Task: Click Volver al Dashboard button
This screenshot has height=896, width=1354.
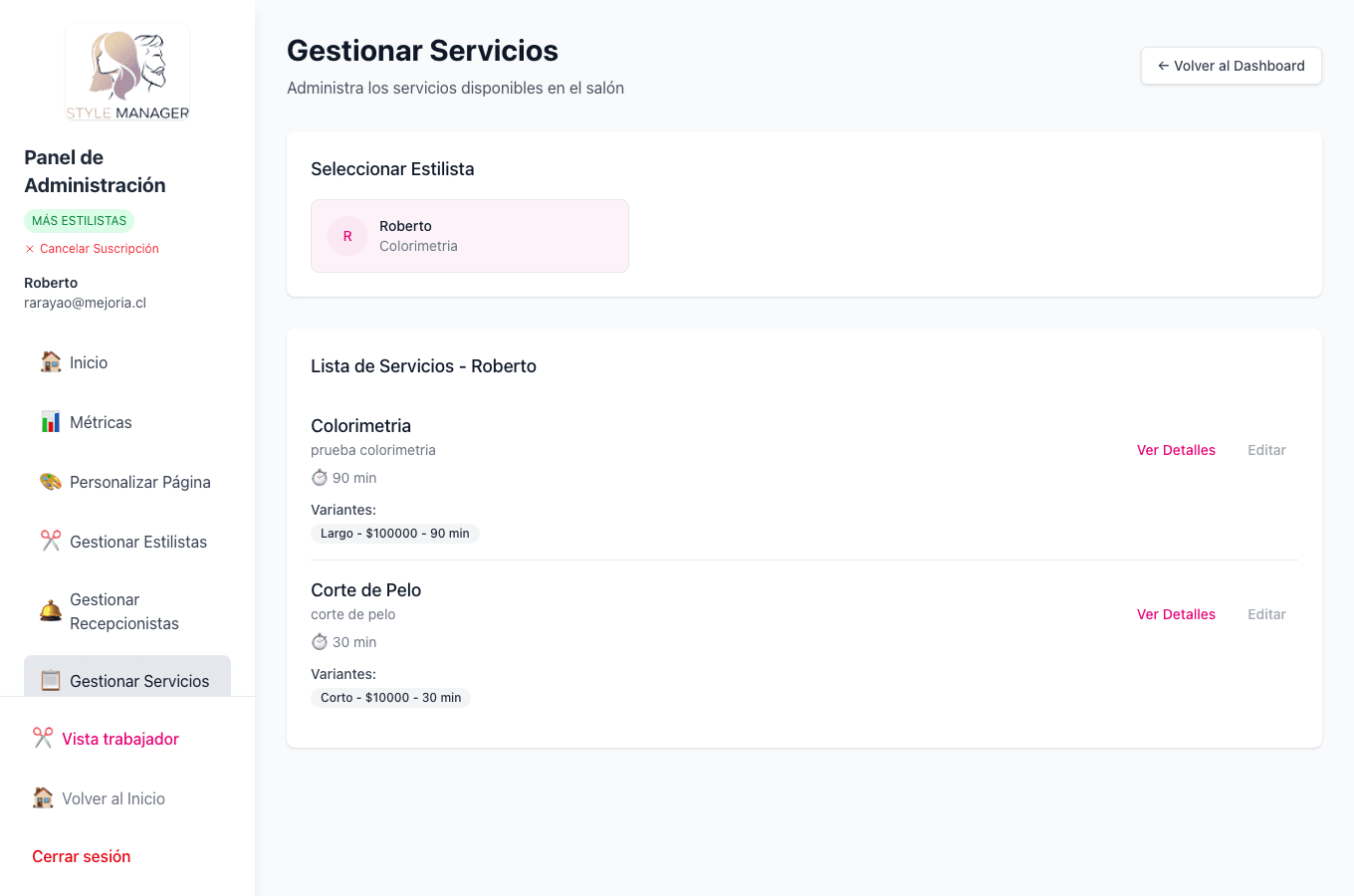Action: (1231, 66)
